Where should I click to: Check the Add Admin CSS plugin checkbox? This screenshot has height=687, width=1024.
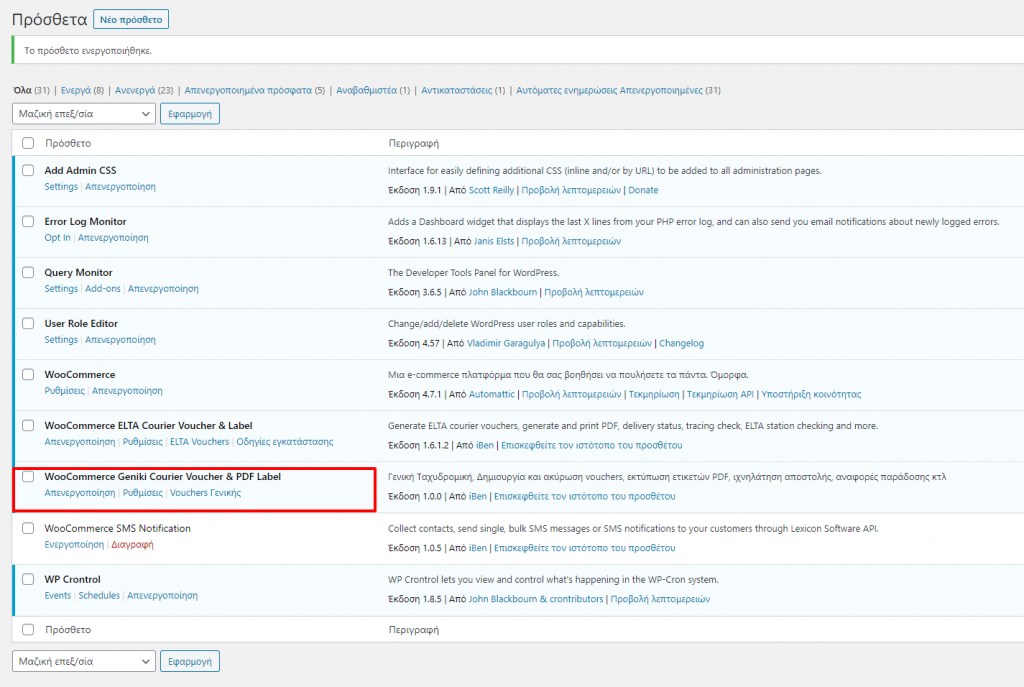[28, 170]
